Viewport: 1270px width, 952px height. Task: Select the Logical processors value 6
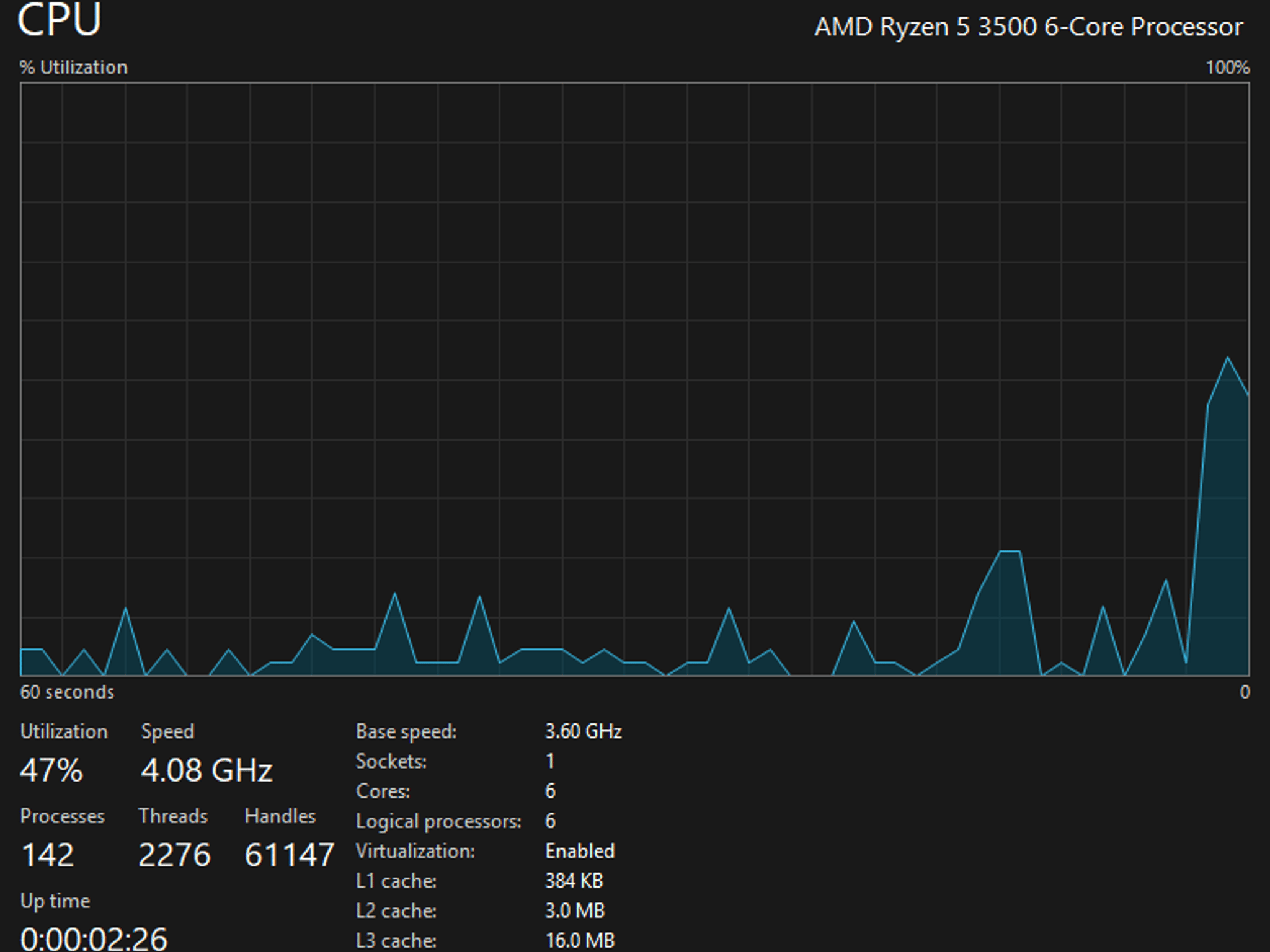tap(550, 821)
